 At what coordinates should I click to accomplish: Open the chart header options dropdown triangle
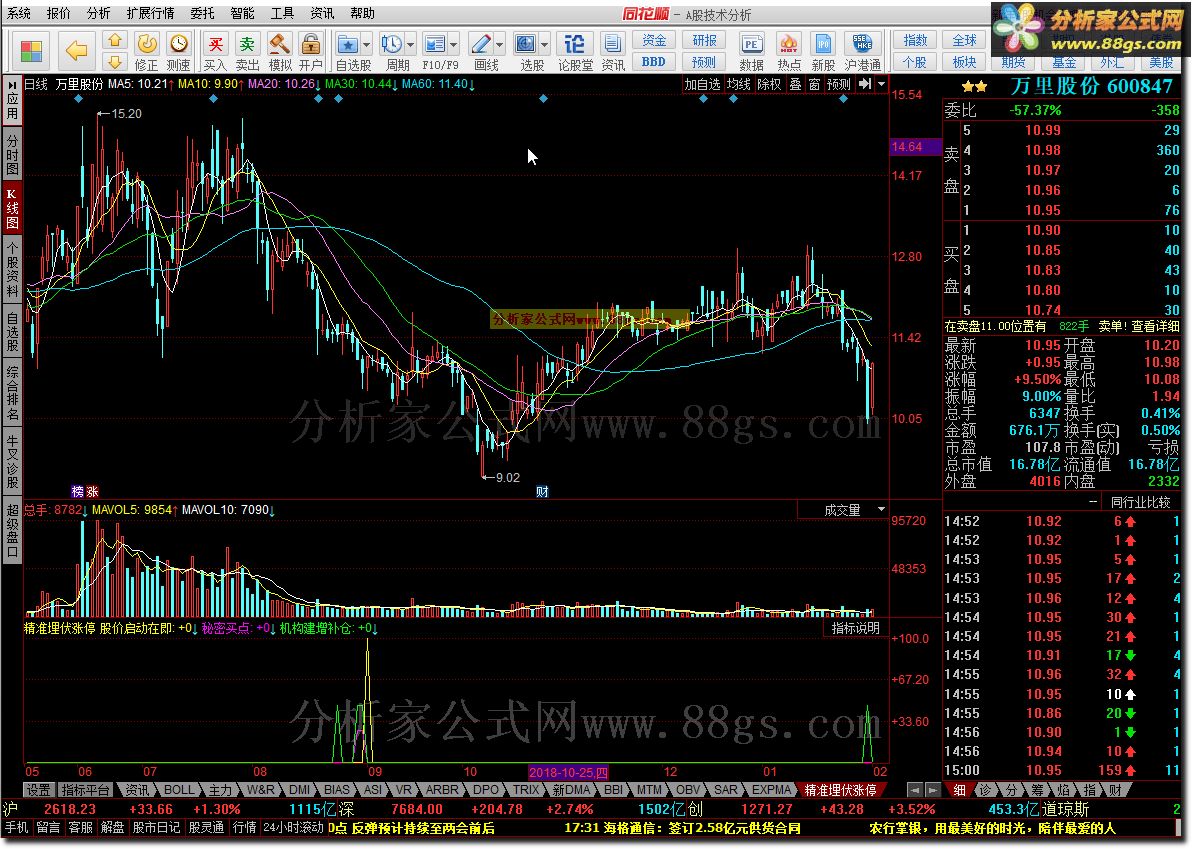click(882, 84)
